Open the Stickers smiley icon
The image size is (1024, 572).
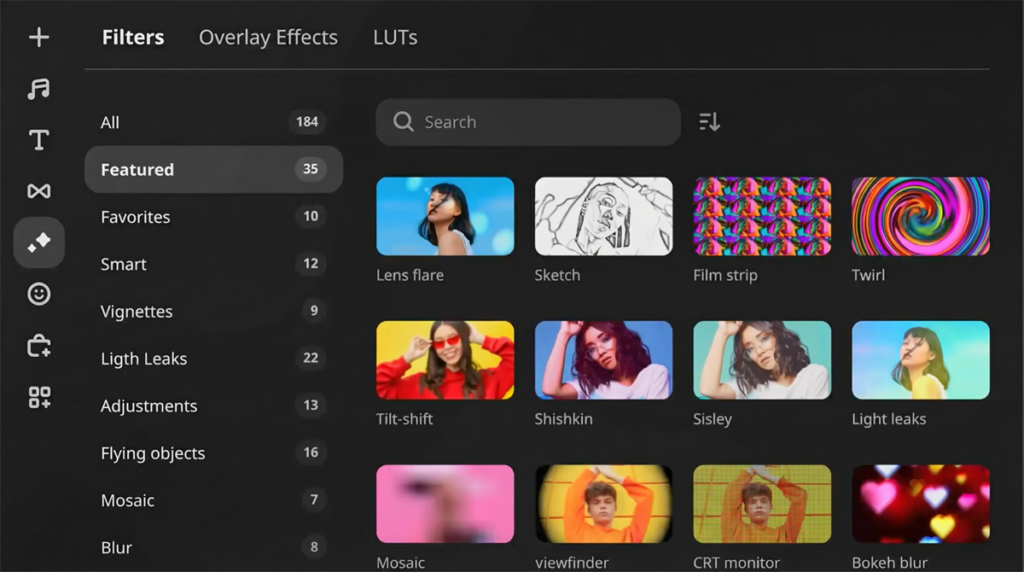point(39,294)
